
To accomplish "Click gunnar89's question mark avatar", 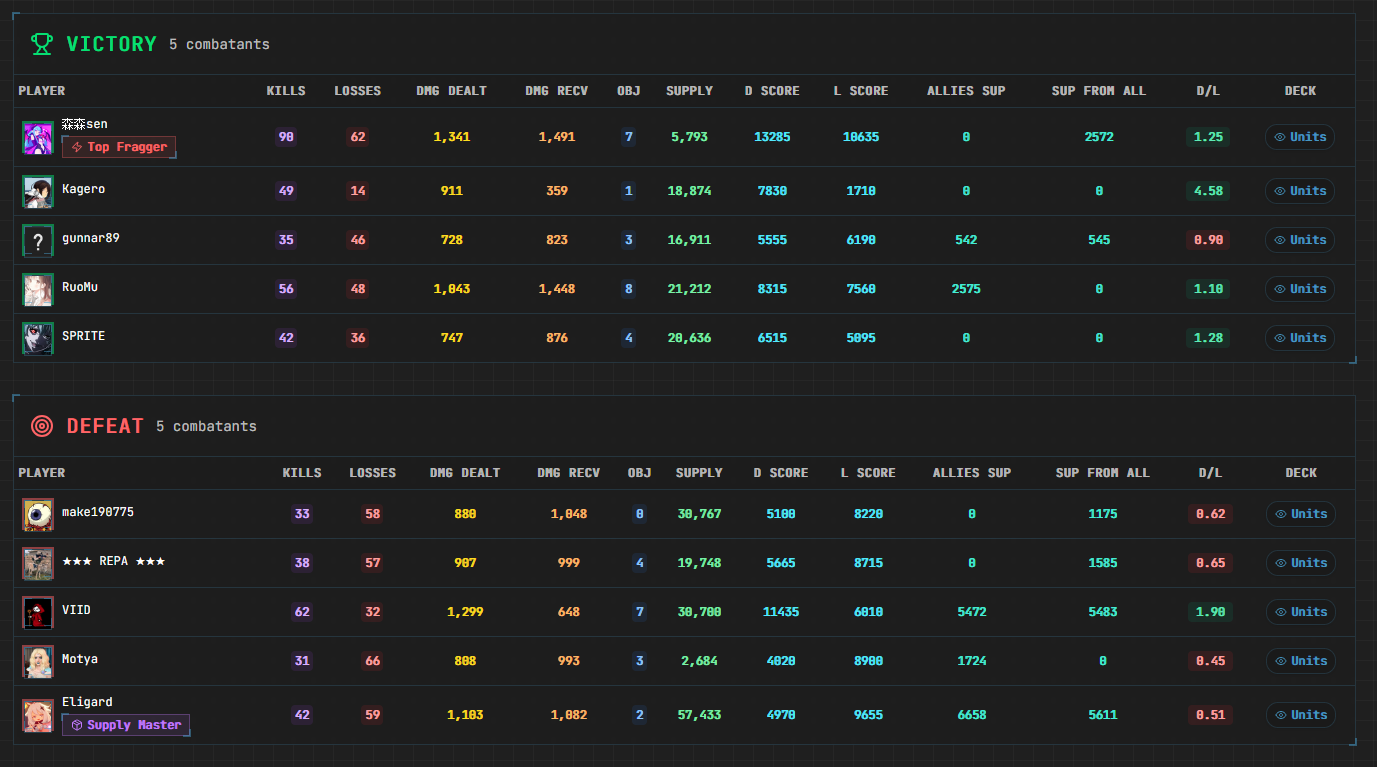I will pyautogui.click(x=38, y=241).
